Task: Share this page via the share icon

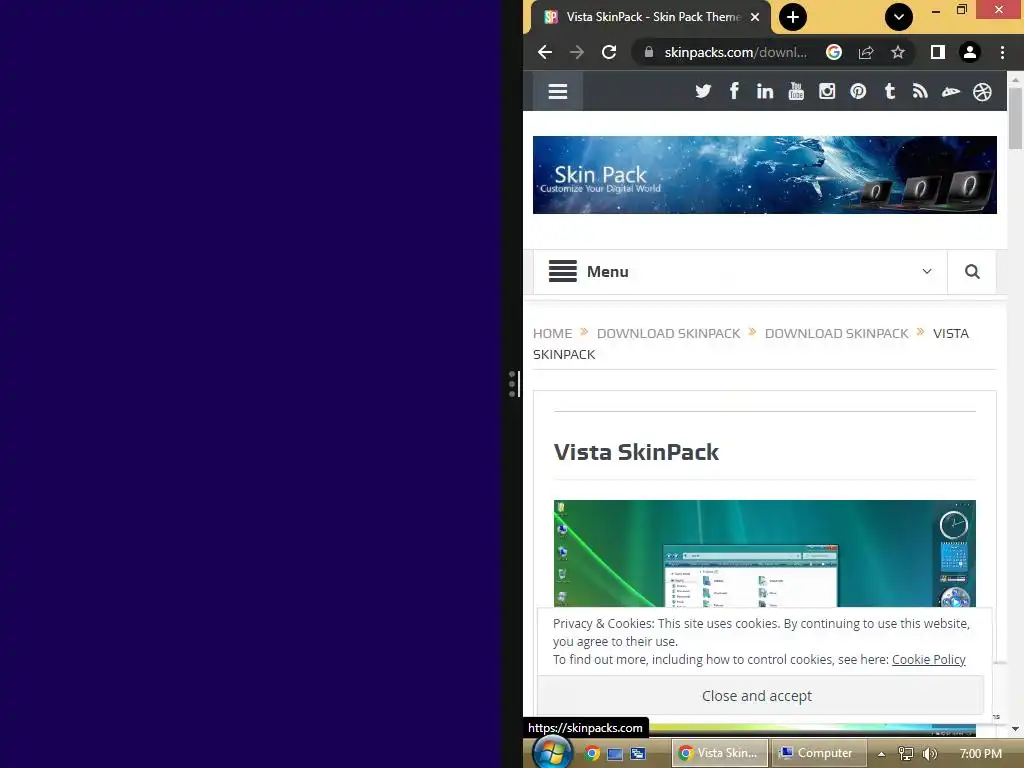Action: (866, 52)
